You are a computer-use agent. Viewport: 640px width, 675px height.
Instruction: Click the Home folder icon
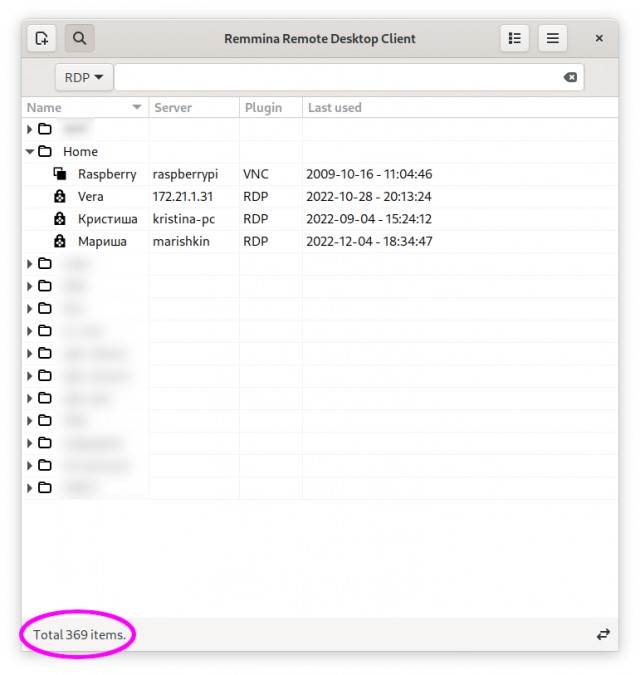tap(45, 151)
